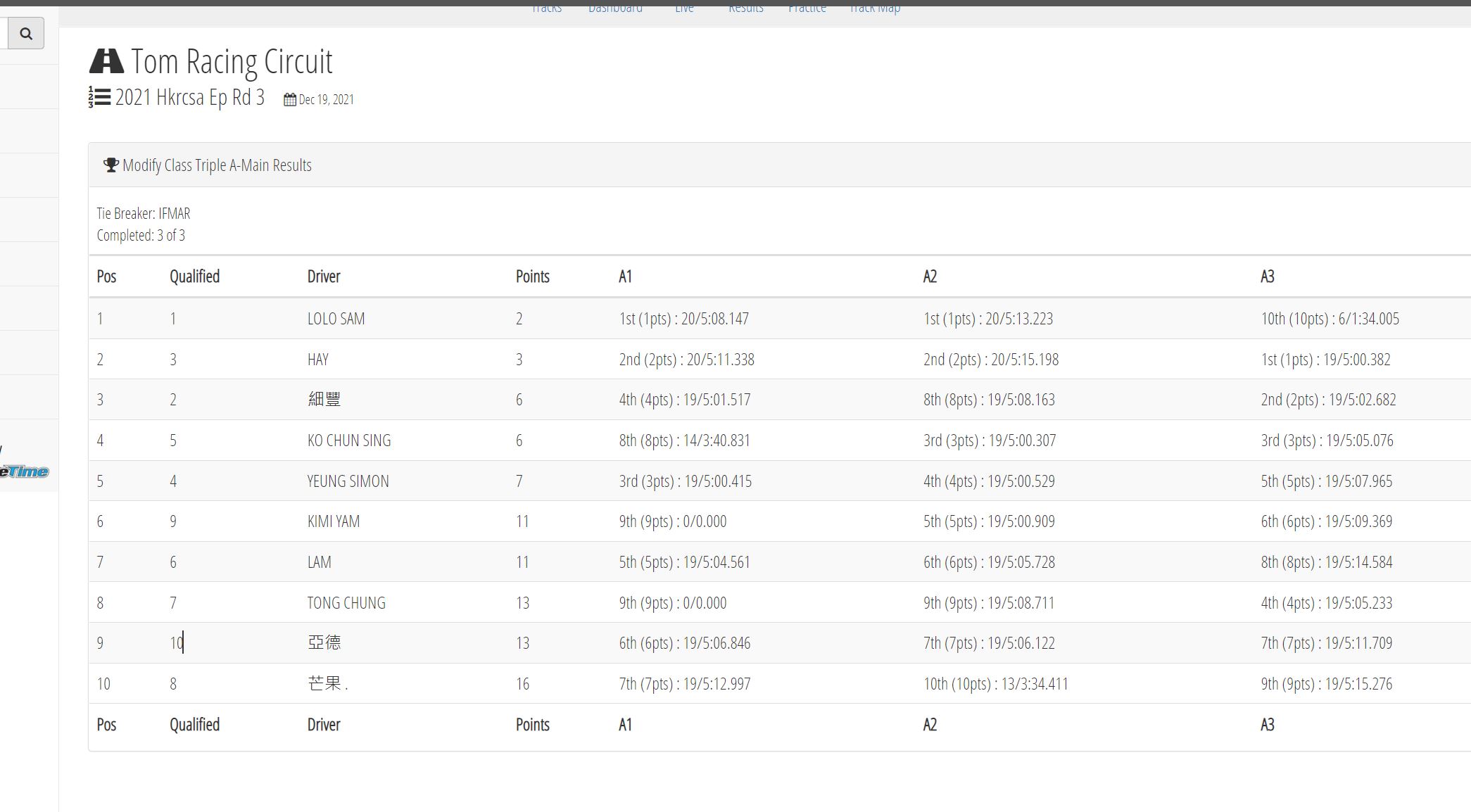
Task: Open the Results navigation link
Action: (745, 8)
